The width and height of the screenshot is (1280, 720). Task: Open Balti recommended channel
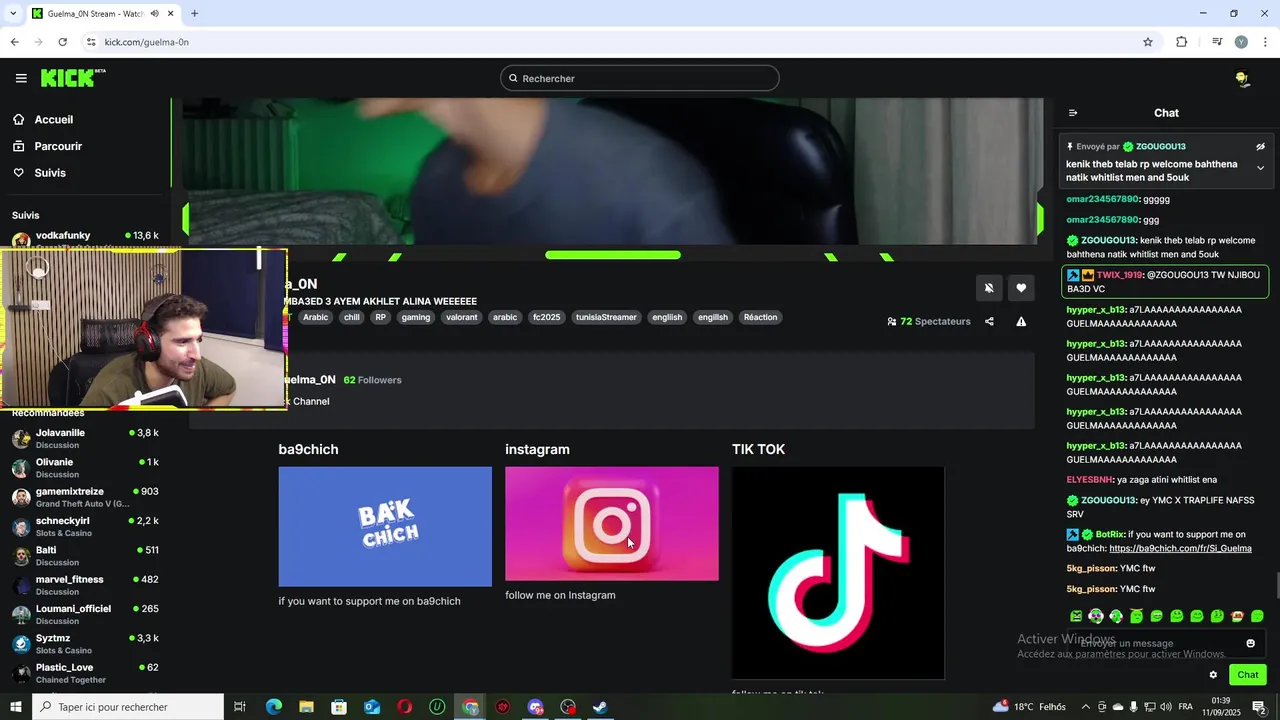pyautogui.click(x=85, y=555)
